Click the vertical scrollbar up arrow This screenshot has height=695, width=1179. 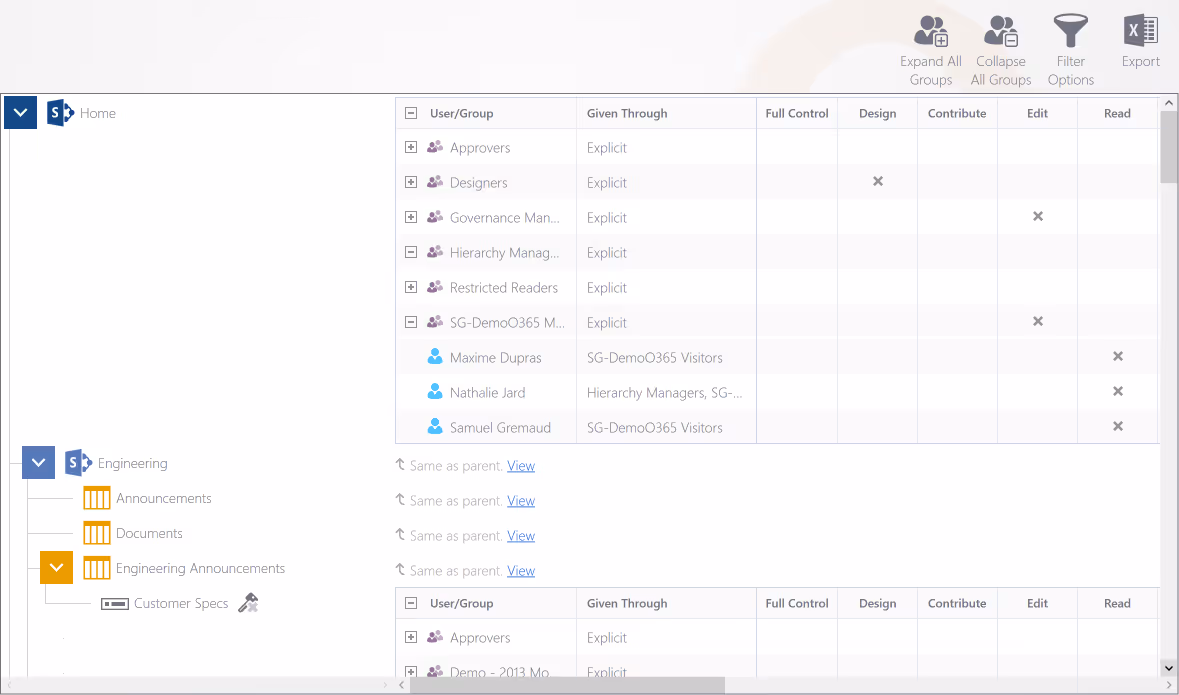pos(1169,103)
